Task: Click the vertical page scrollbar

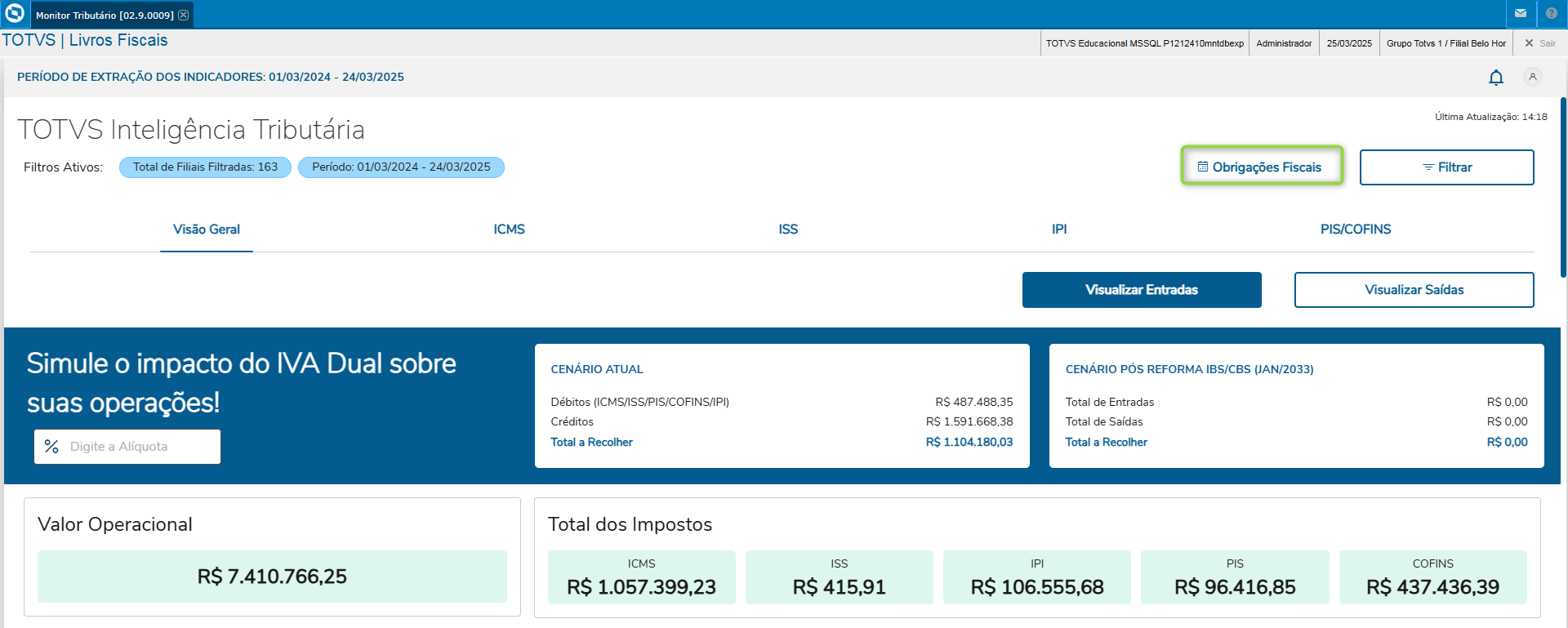Action: click(1564, 188)
